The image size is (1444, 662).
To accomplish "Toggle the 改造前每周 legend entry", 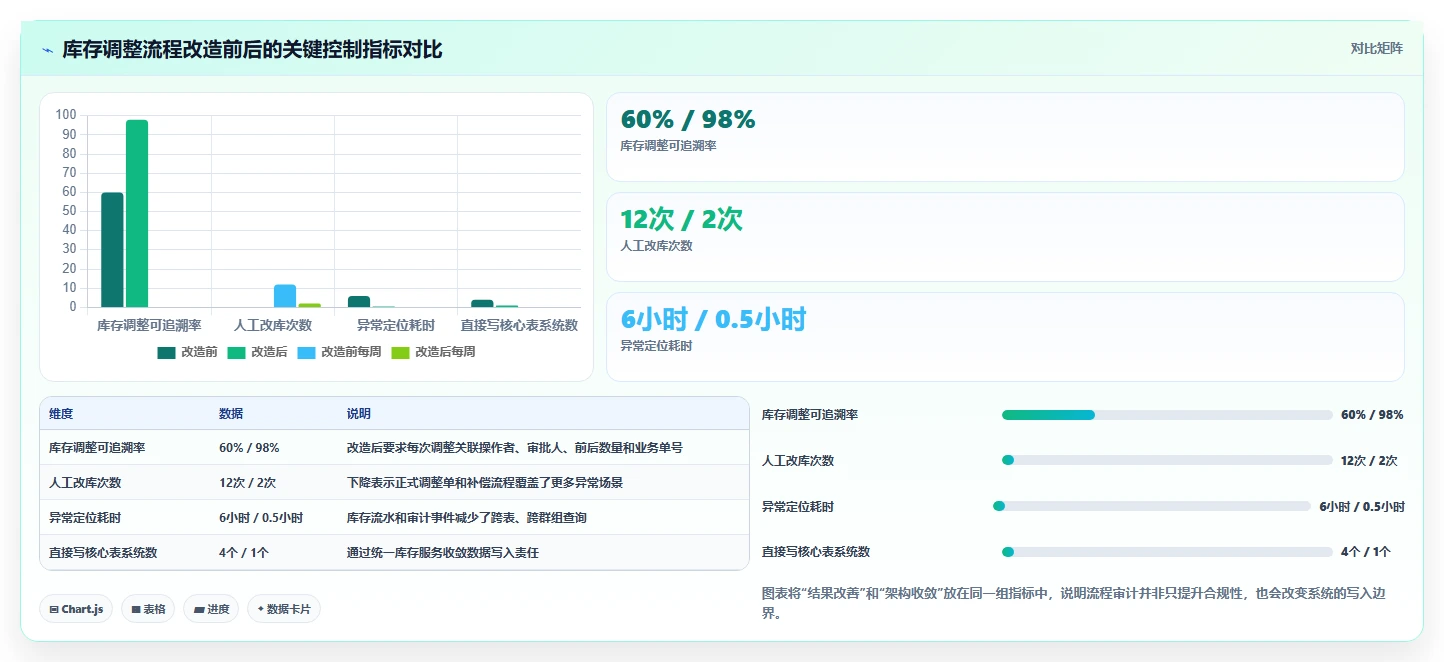I will pyautogui.click(x=339, y=352).
